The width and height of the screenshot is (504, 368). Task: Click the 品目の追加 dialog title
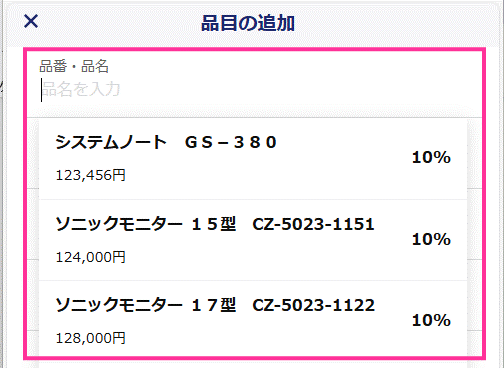[248, 23]
